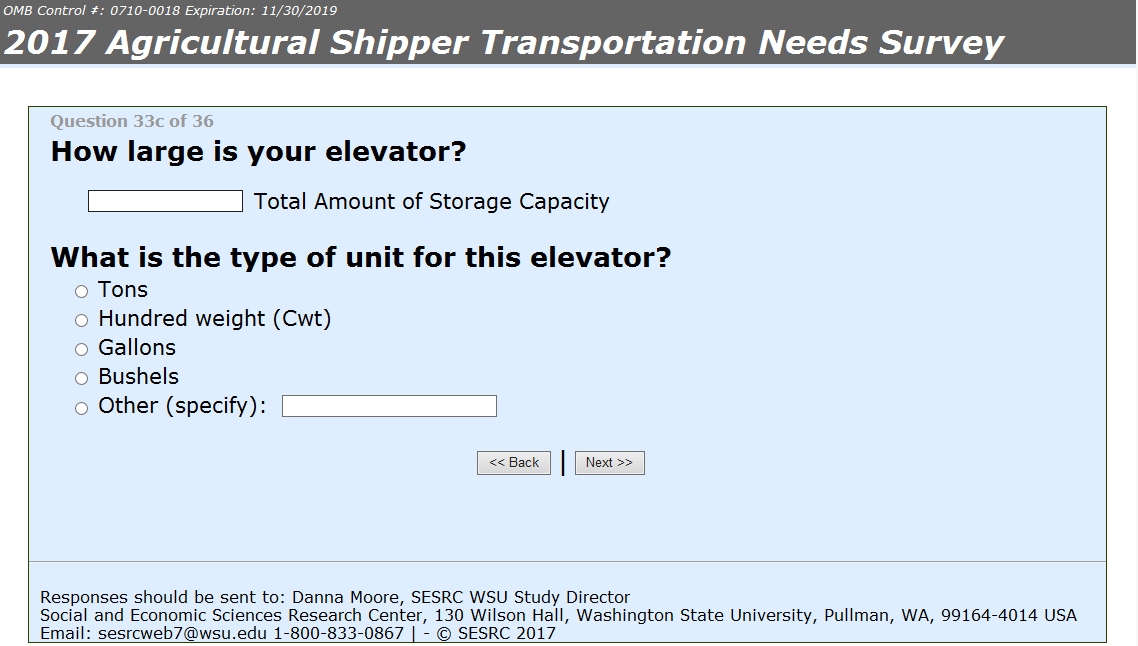The image size is (1138, 646).
Task: Click the "type of unit for this elevator" heading
Action: click(x=360, y=258)
